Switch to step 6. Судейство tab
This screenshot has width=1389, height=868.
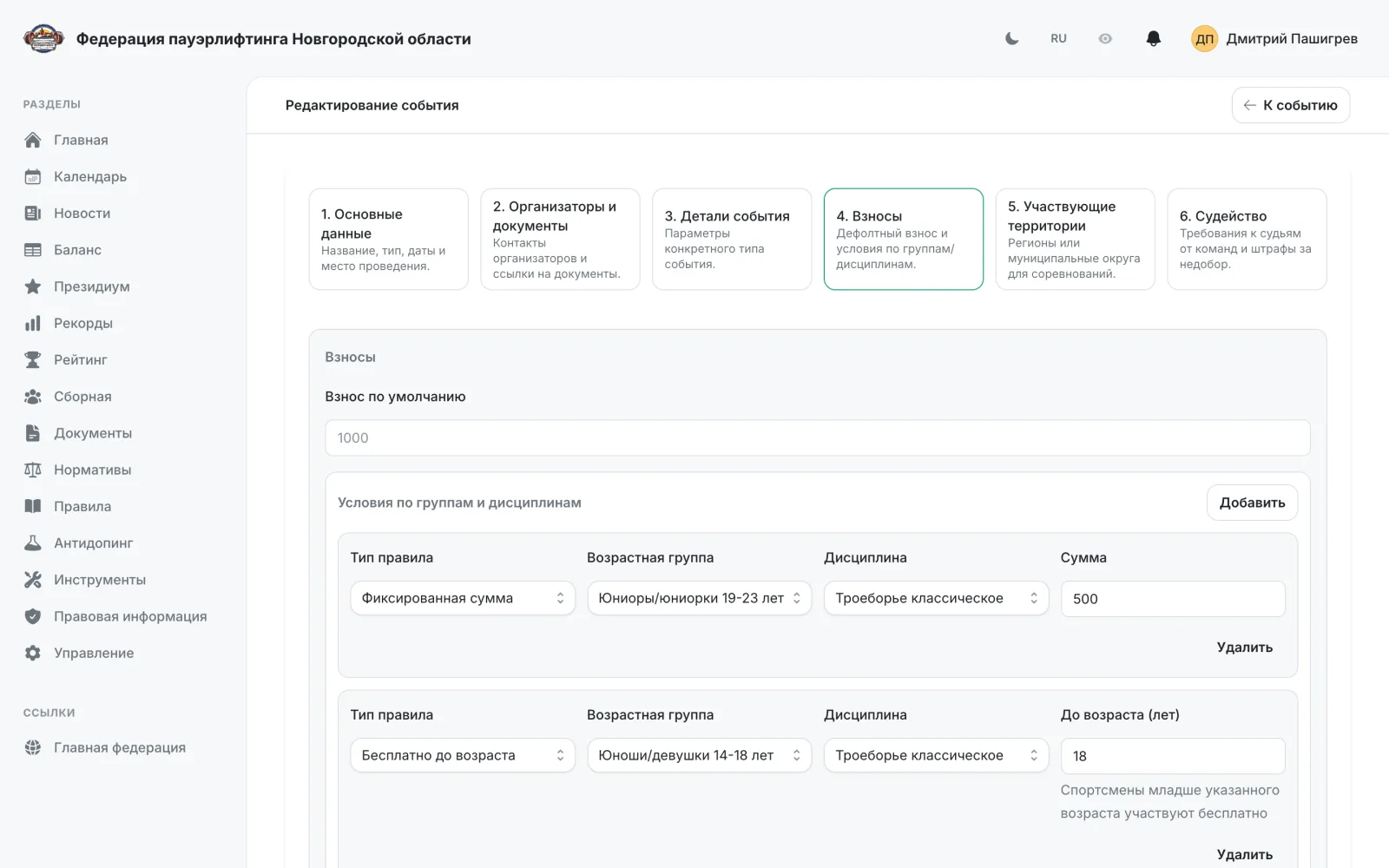point(1247,239)
